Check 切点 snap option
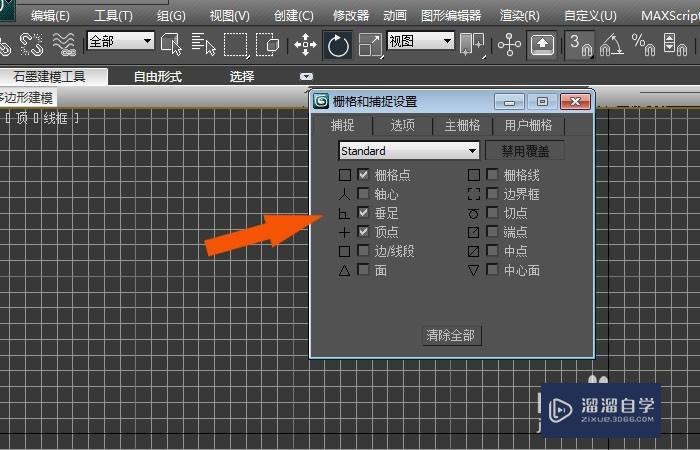Screen dimensions: 700x450 click(x=492, y=212)
